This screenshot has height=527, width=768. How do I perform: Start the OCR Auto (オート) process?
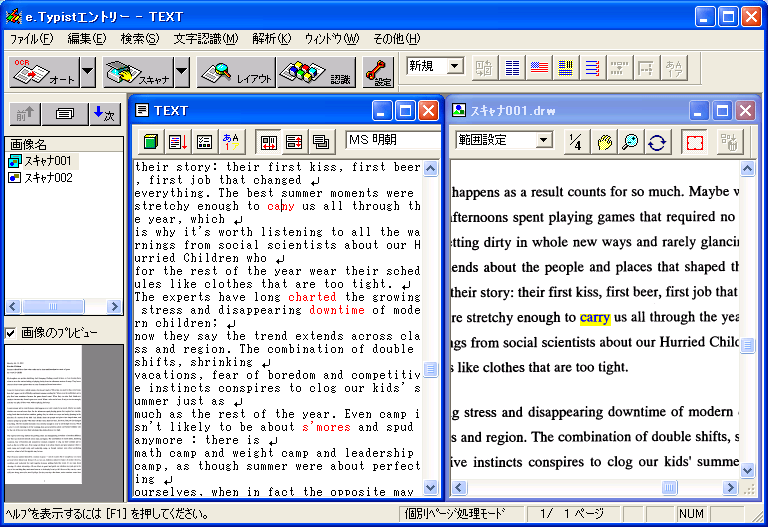(44, 72)
